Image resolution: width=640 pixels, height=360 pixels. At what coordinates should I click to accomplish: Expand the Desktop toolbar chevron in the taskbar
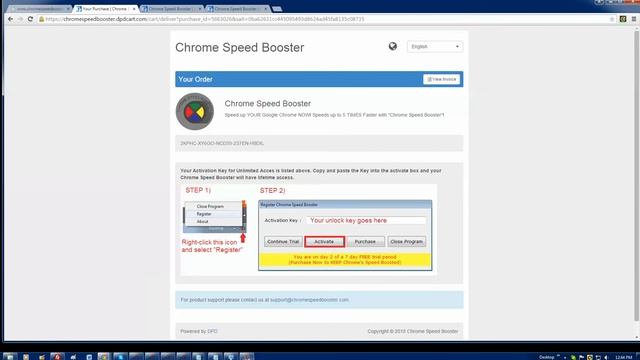click(x=558, y=356)
